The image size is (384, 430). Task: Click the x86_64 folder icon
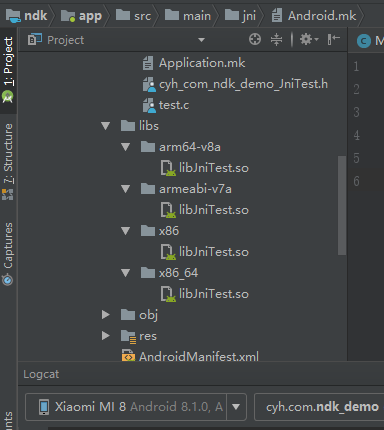[x=148, y=273]
